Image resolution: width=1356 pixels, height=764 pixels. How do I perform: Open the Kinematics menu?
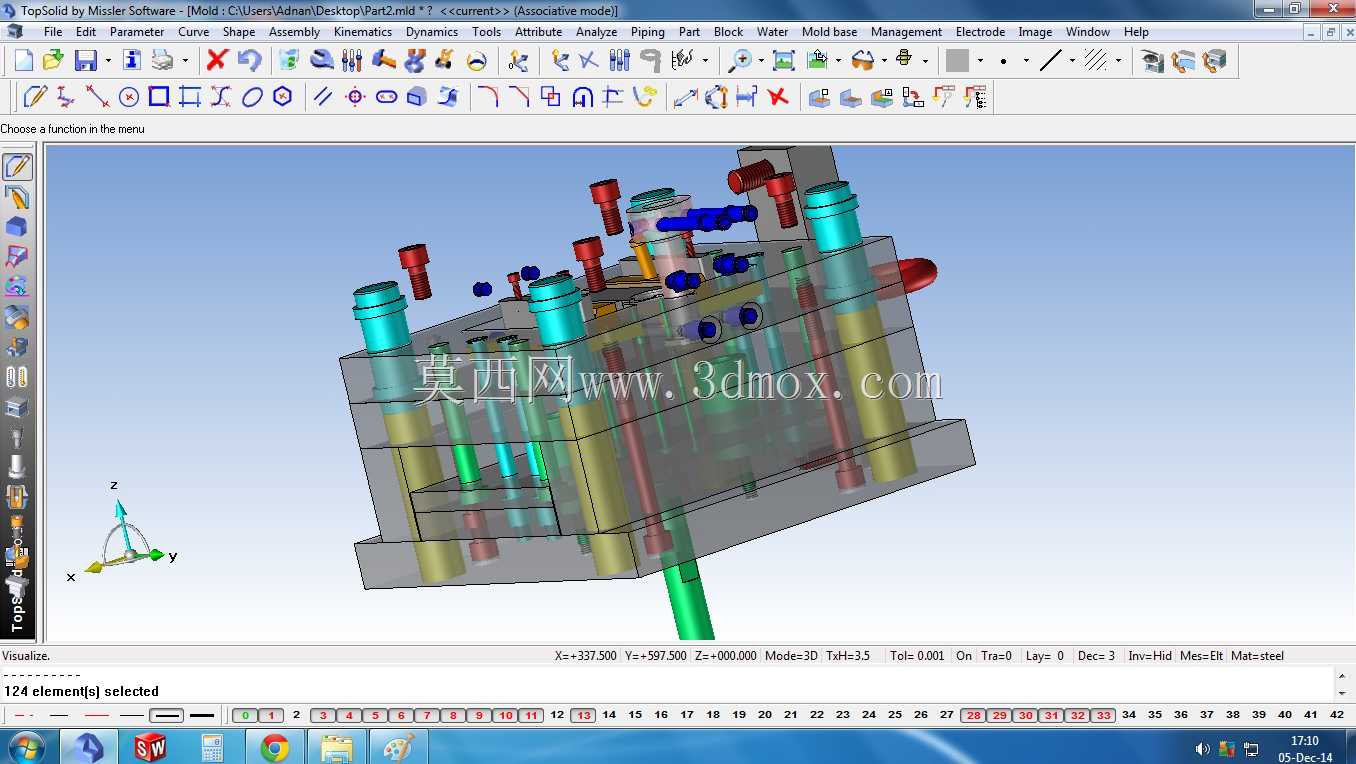[x=363, y=32]
